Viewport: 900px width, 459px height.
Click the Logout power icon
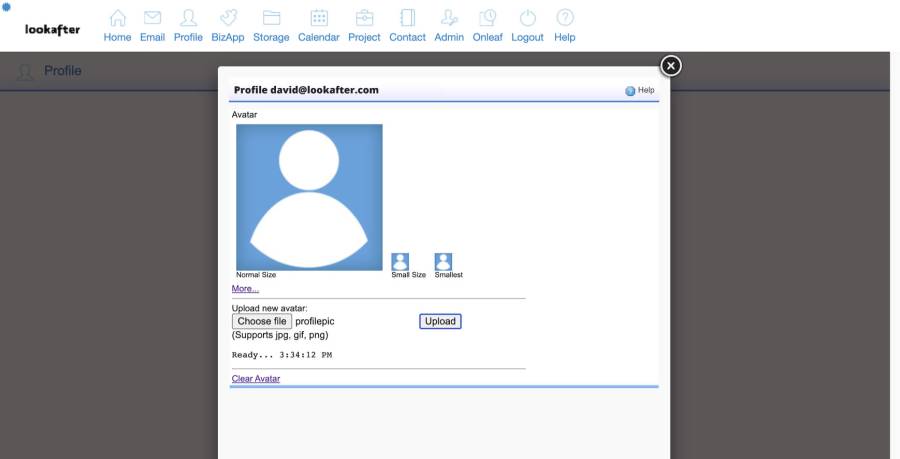(527, 19)
